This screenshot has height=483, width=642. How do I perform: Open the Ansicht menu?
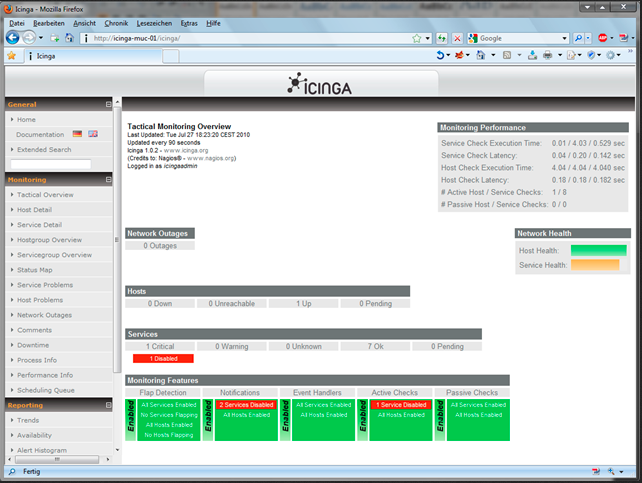84,23
